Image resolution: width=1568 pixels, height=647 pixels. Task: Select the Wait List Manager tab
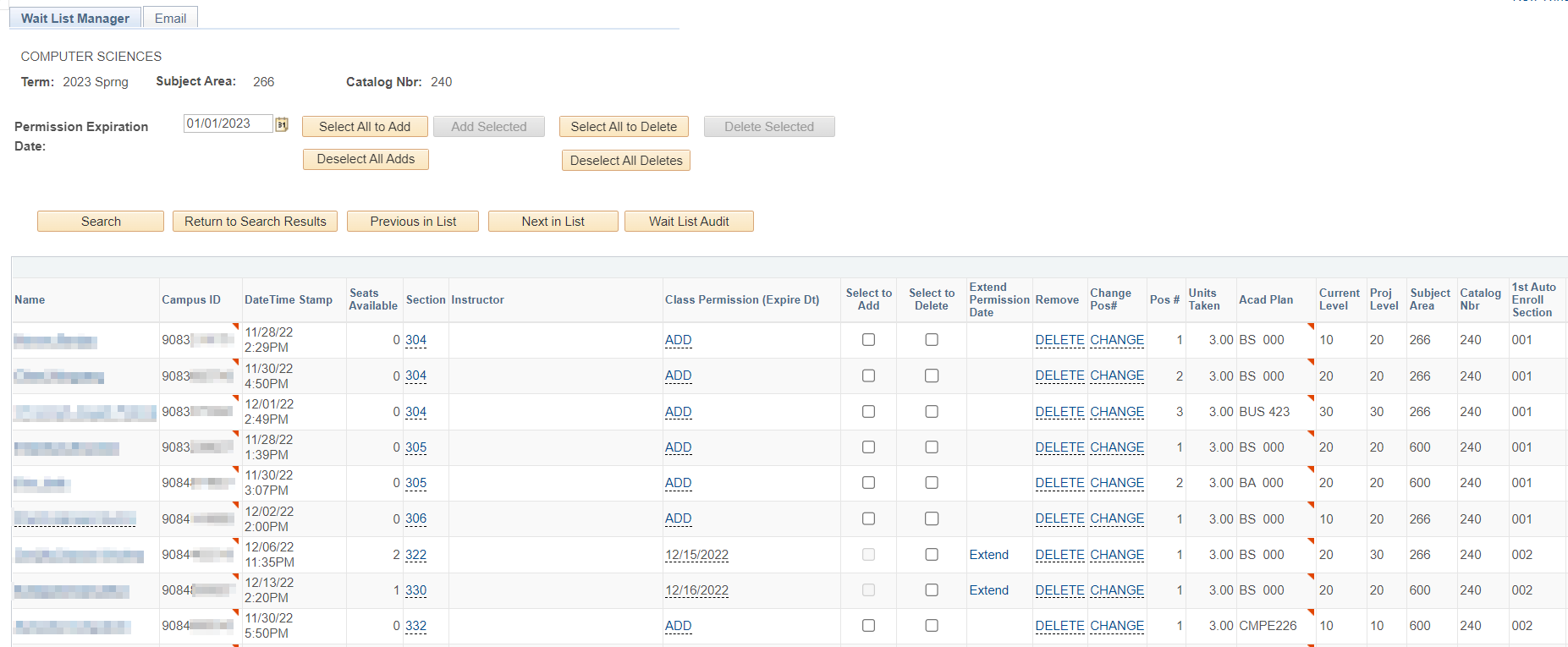pyautogui.click(x=75, y=18)
